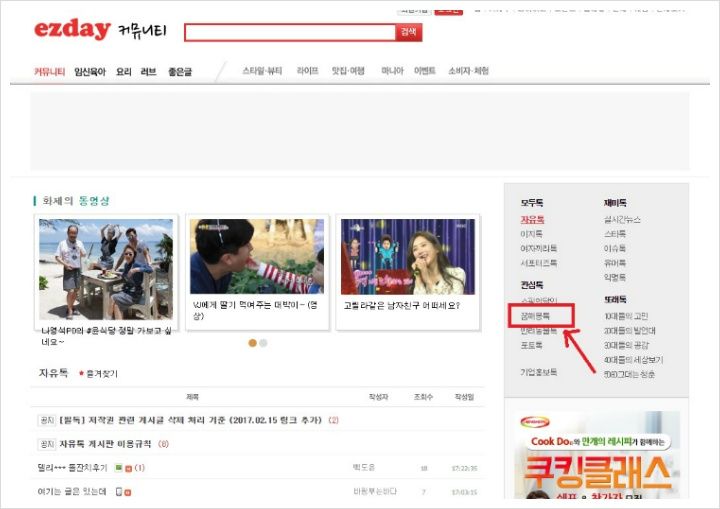The height and width of the screenshot is (509, 720).
Task: Click the 공지 badge on the 저작권 notice
Action: [x=47, y=420]
